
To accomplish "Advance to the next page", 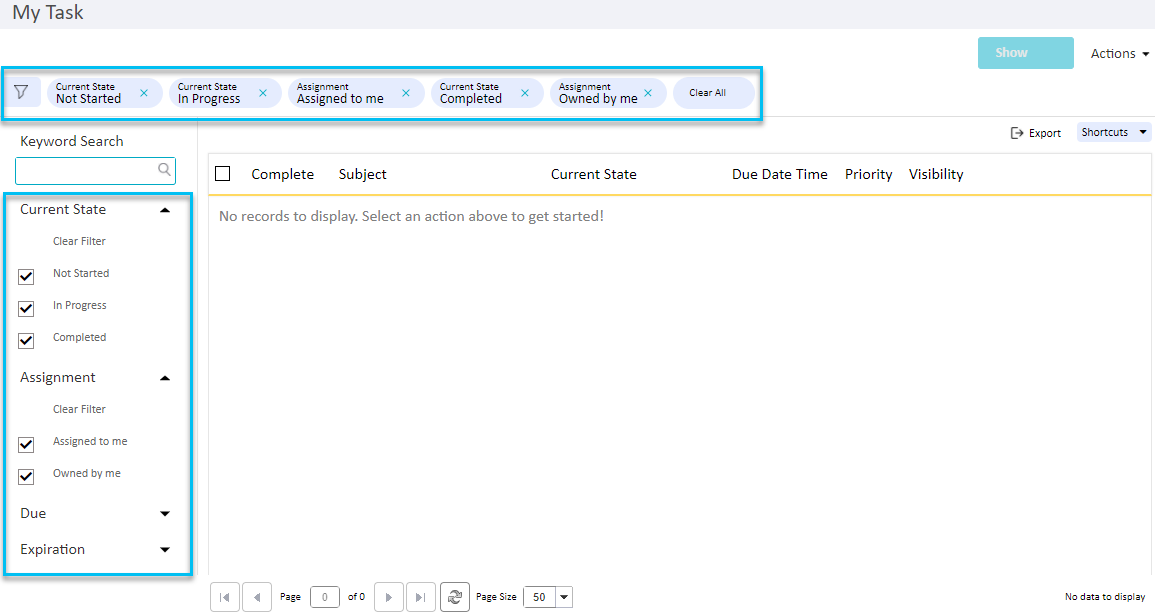I will [x=389, y=596].
